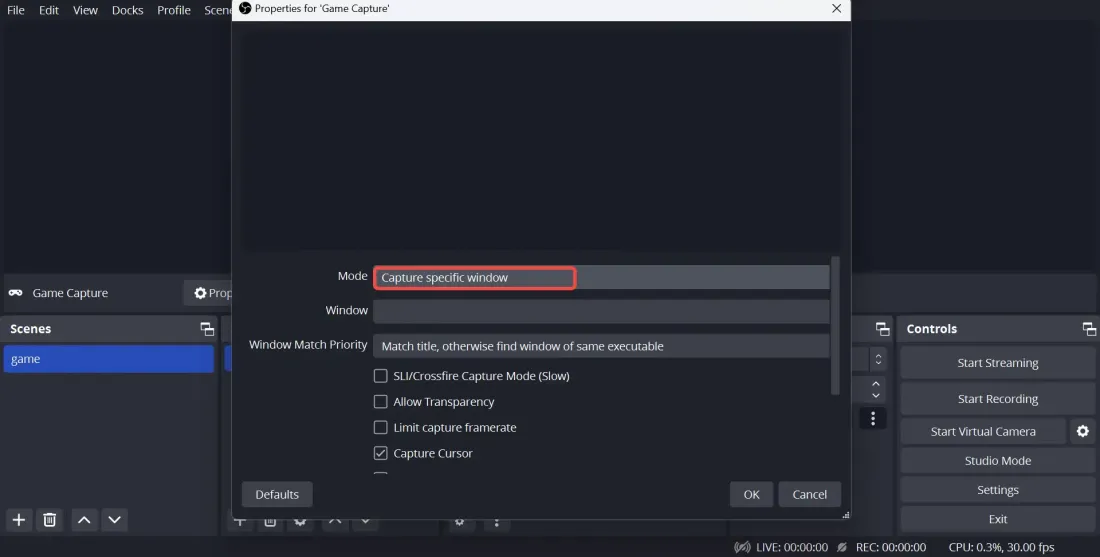Click the Properties dialog vertical scrollbar
1100x557 pixels.
835,326
